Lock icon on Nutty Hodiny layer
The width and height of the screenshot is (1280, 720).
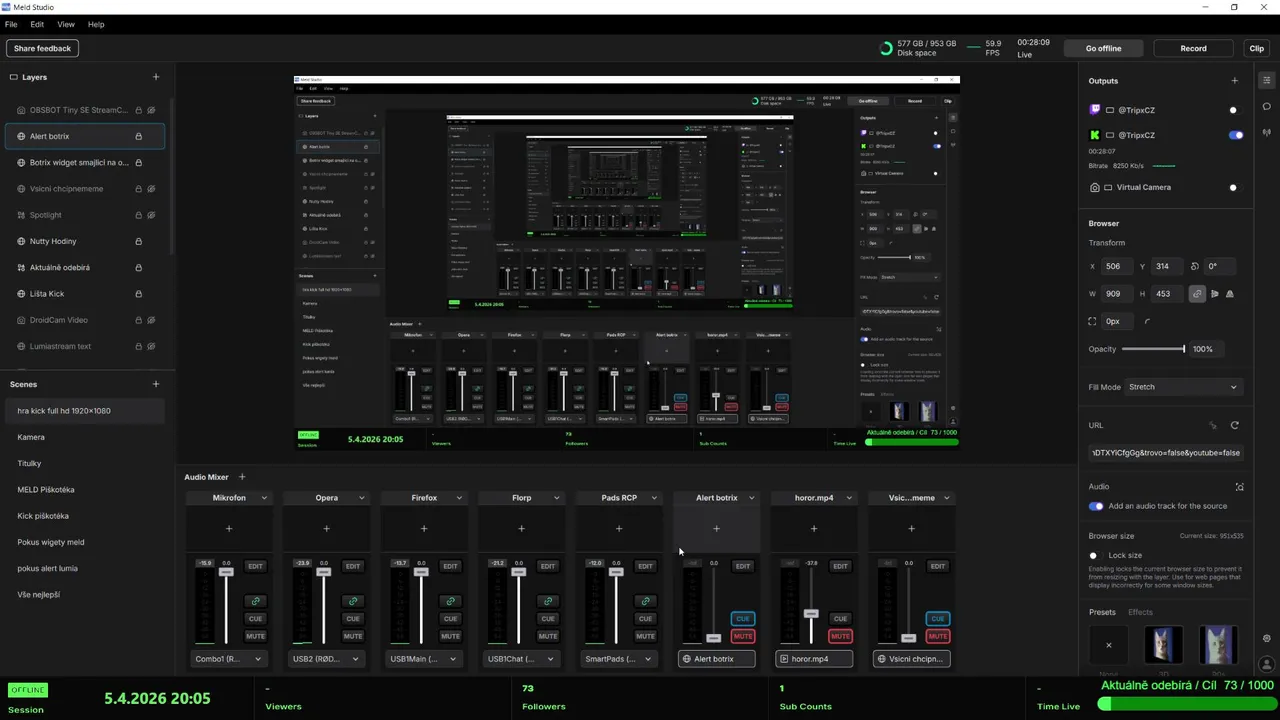[x=138, y=241]
